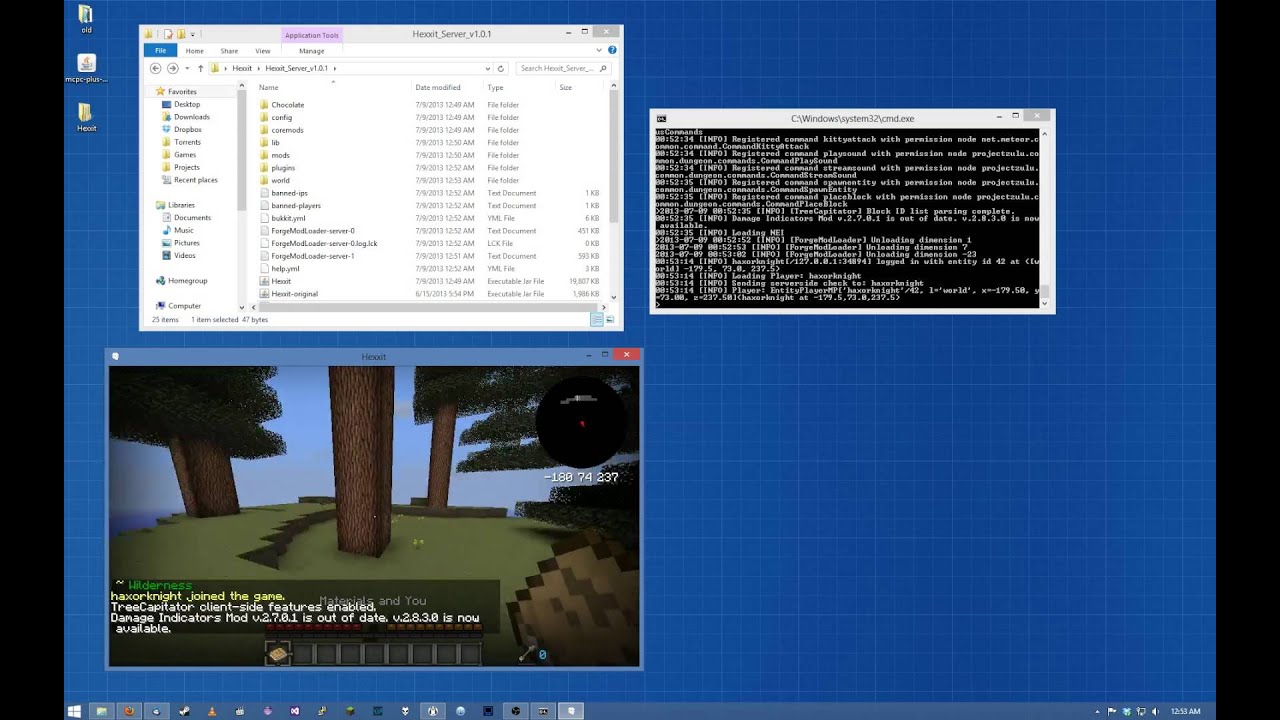
Task: Click Explorer Back navigation arrow
Action: point(155,68)
